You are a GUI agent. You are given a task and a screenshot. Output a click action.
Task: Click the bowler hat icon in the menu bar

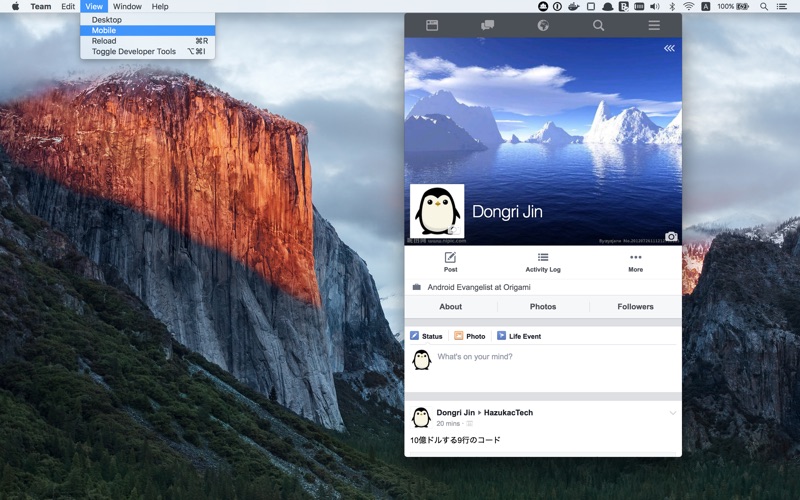(x=607, y=6)
